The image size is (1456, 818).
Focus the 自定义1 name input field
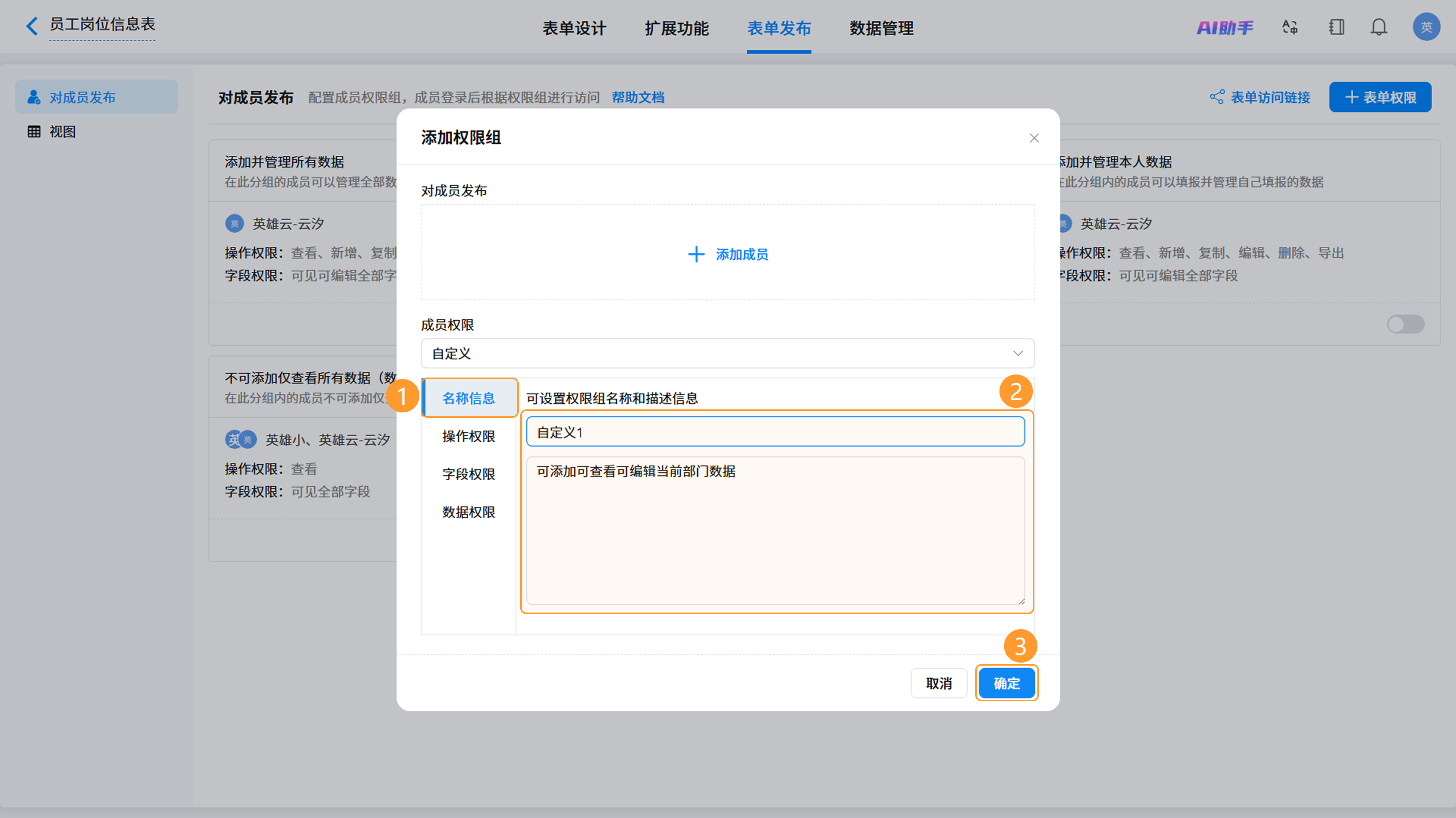pyautogui.click(x=775, y=432)
